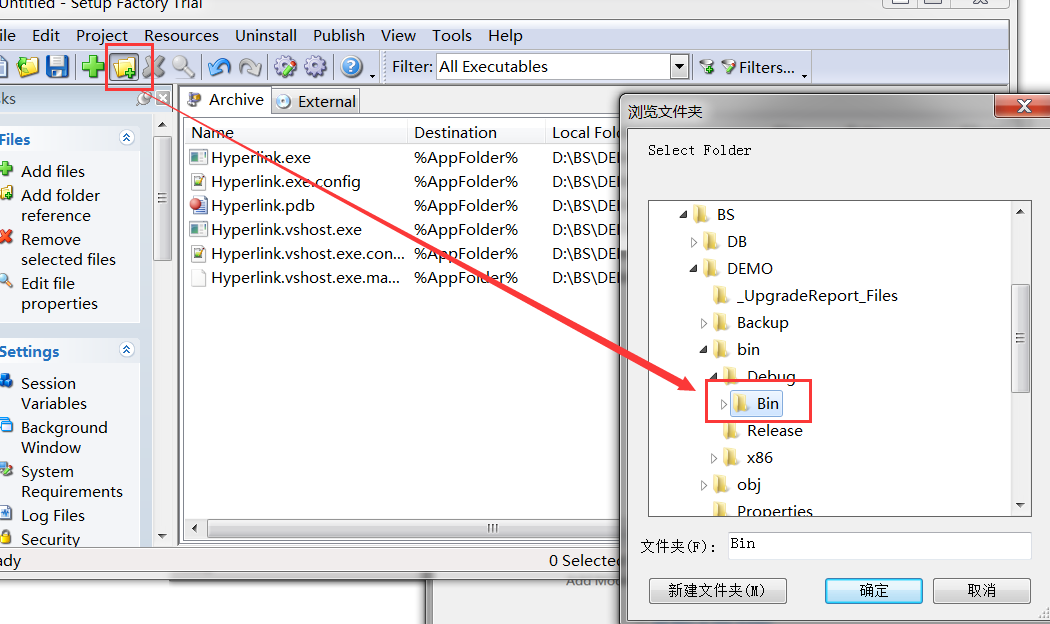Screen dimensions: 1050x624
Task: Click the Open project folder toolbar icon
Action: (x=28, y=66)
